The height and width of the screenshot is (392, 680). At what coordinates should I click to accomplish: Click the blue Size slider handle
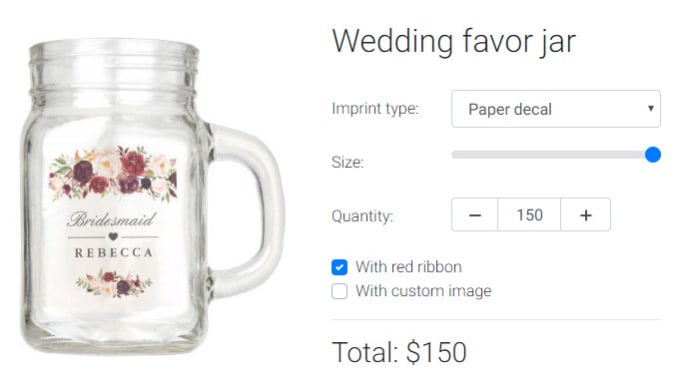[x=653, y=154]
